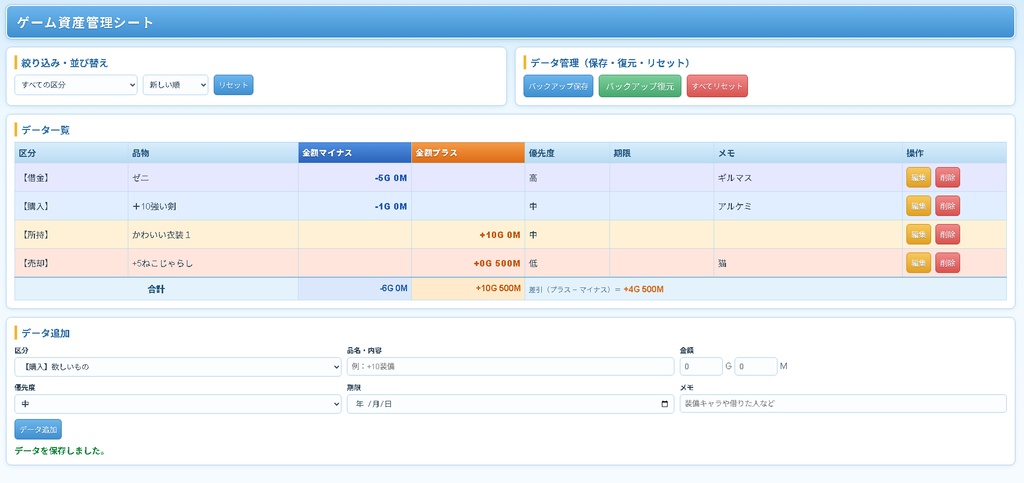Click the 金額プラス column header

pos(468,153)
